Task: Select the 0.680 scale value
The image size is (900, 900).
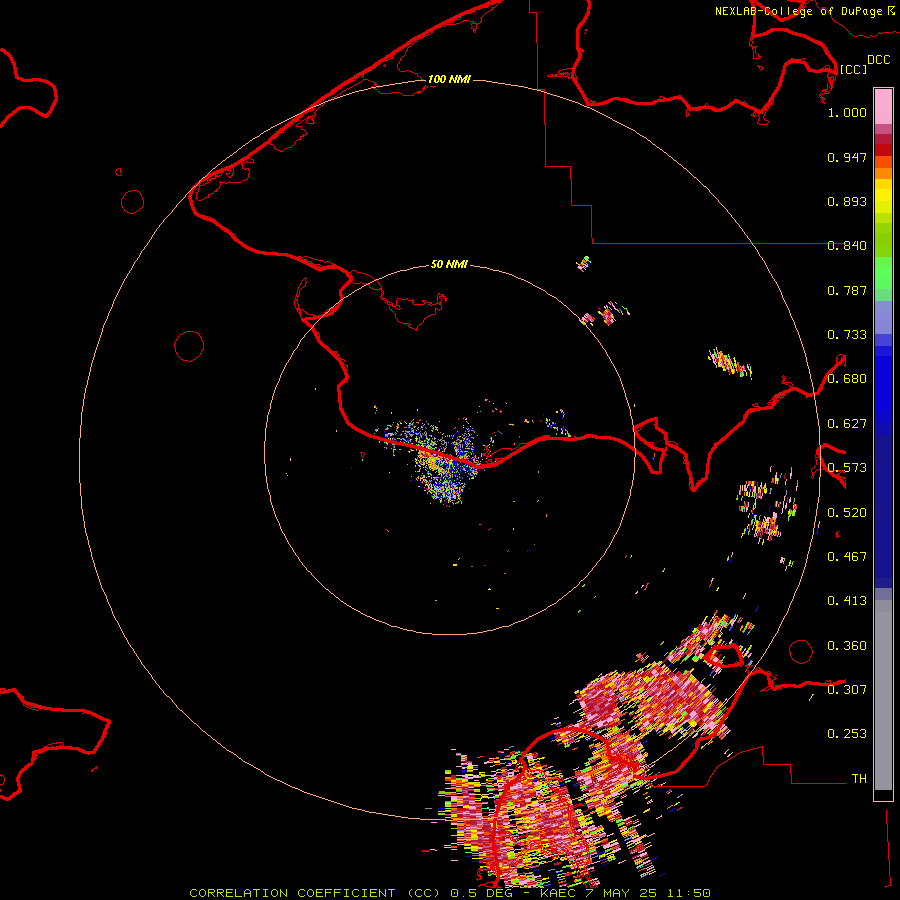Action: tap(847, 379)
